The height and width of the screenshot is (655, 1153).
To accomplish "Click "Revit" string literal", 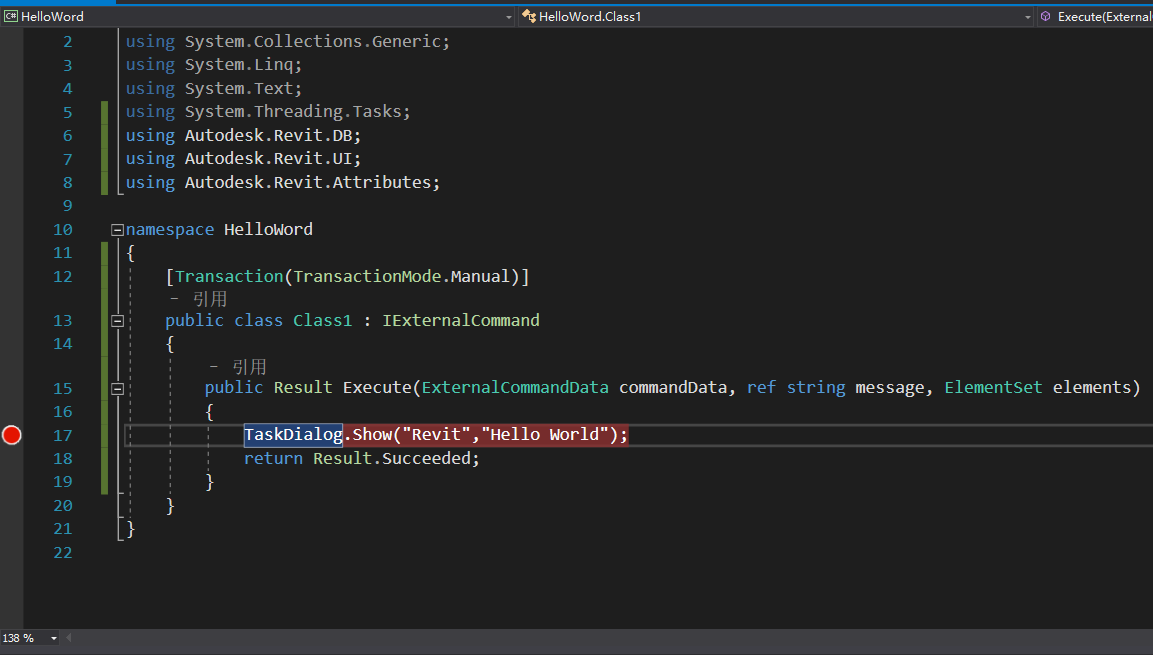I will (436, 434).
